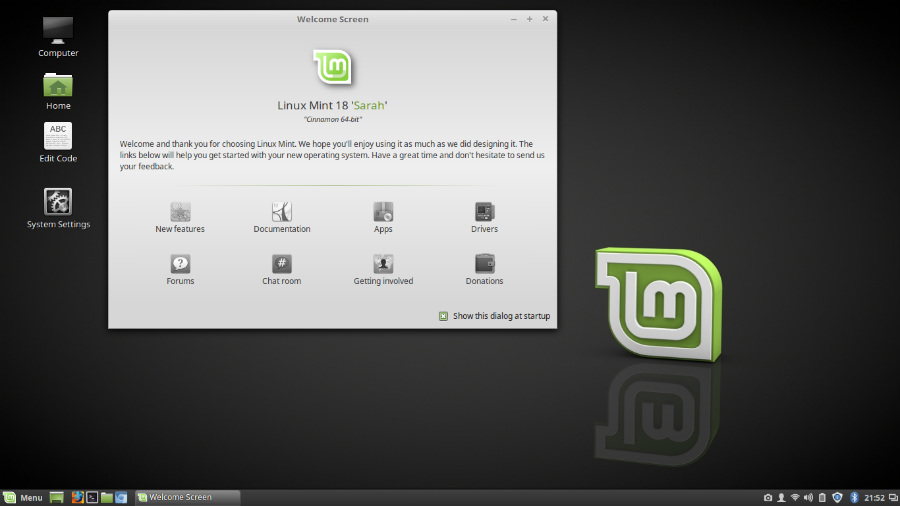This screenshot has height=506, width=900.
Task: Launch Terminal from the panel
Action: (92, 497)
